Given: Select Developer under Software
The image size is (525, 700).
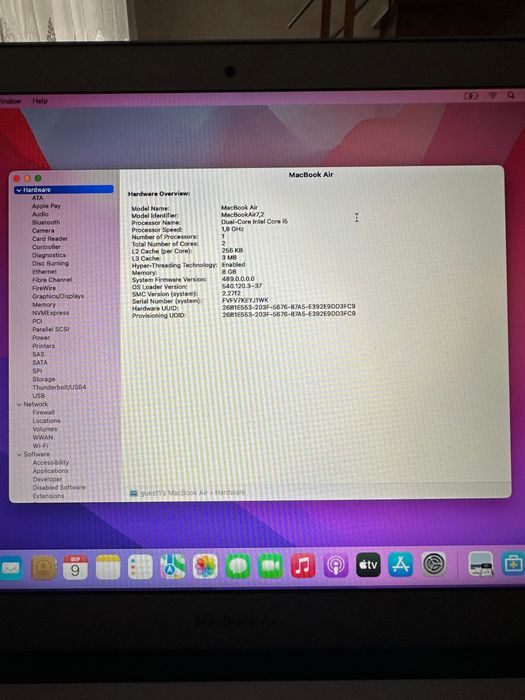Looking at the screenshot, I should 47,479.
